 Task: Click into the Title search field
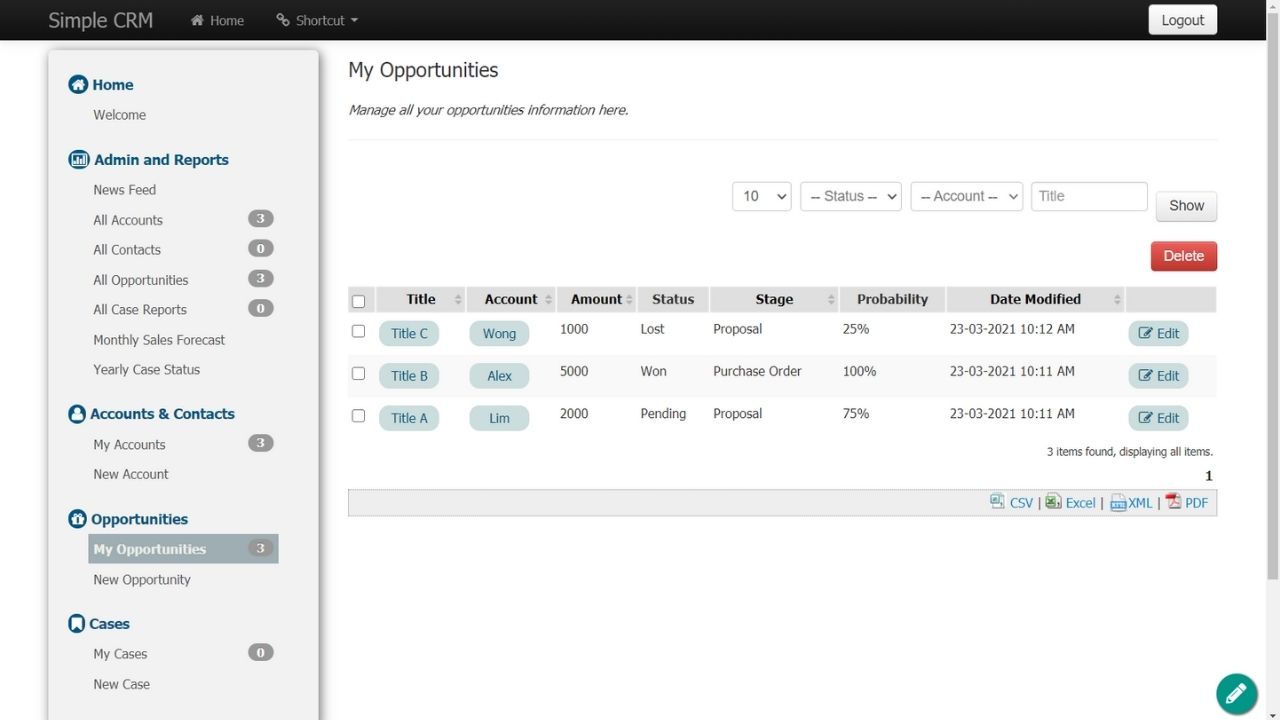pyautogui.click(x=1088, y=196)
